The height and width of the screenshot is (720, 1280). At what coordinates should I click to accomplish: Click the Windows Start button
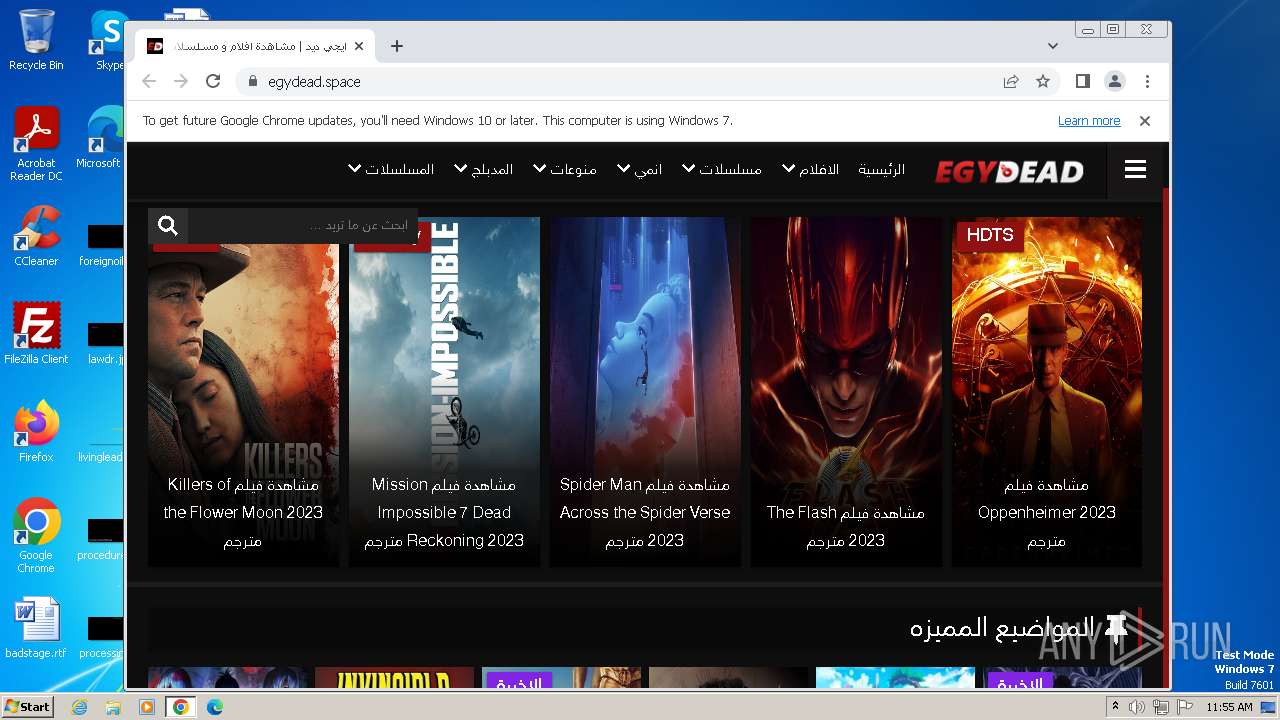[x=28, y=707]
